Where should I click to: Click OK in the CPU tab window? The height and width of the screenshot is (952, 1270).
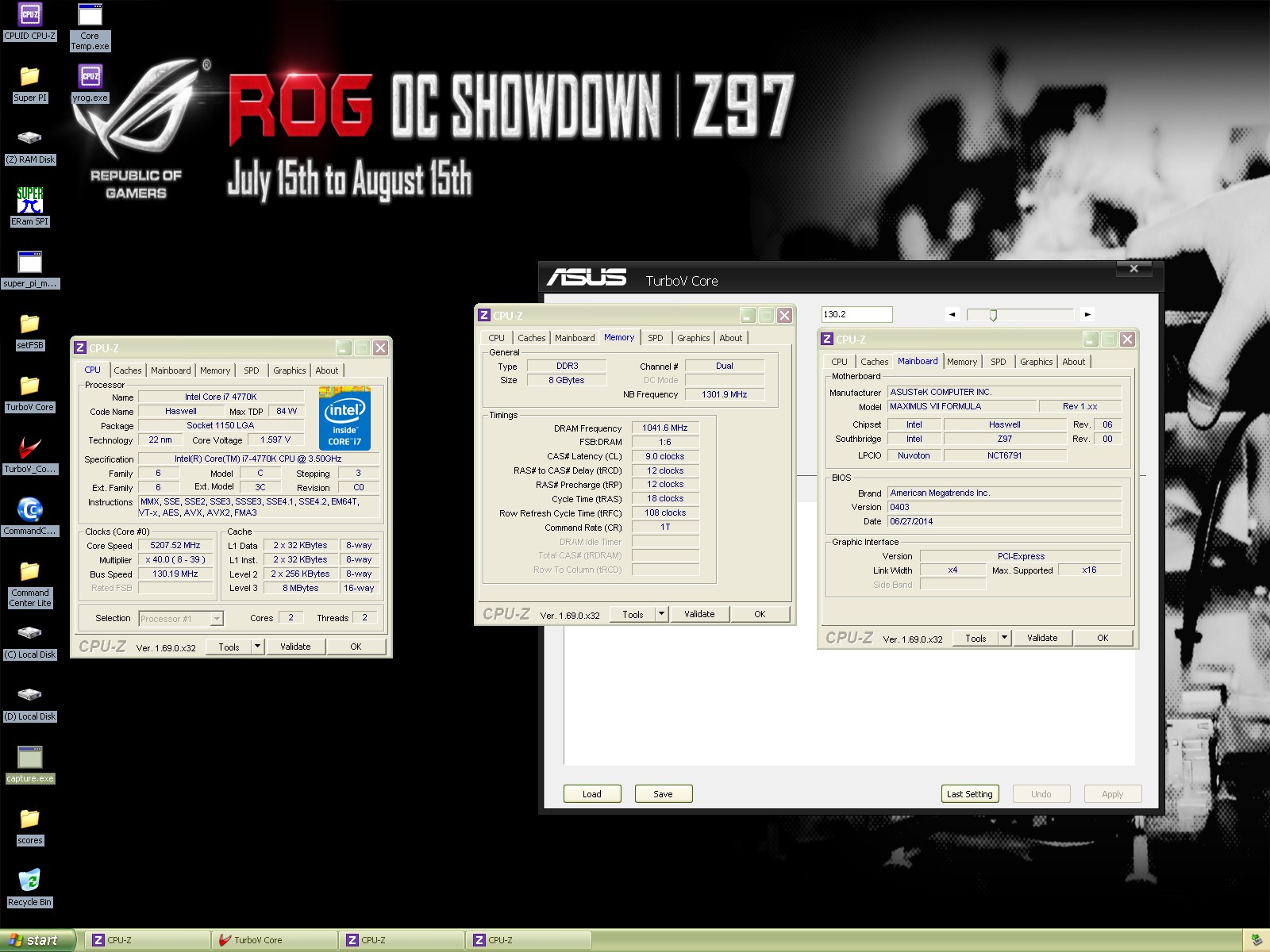click(x=356, y=647)
